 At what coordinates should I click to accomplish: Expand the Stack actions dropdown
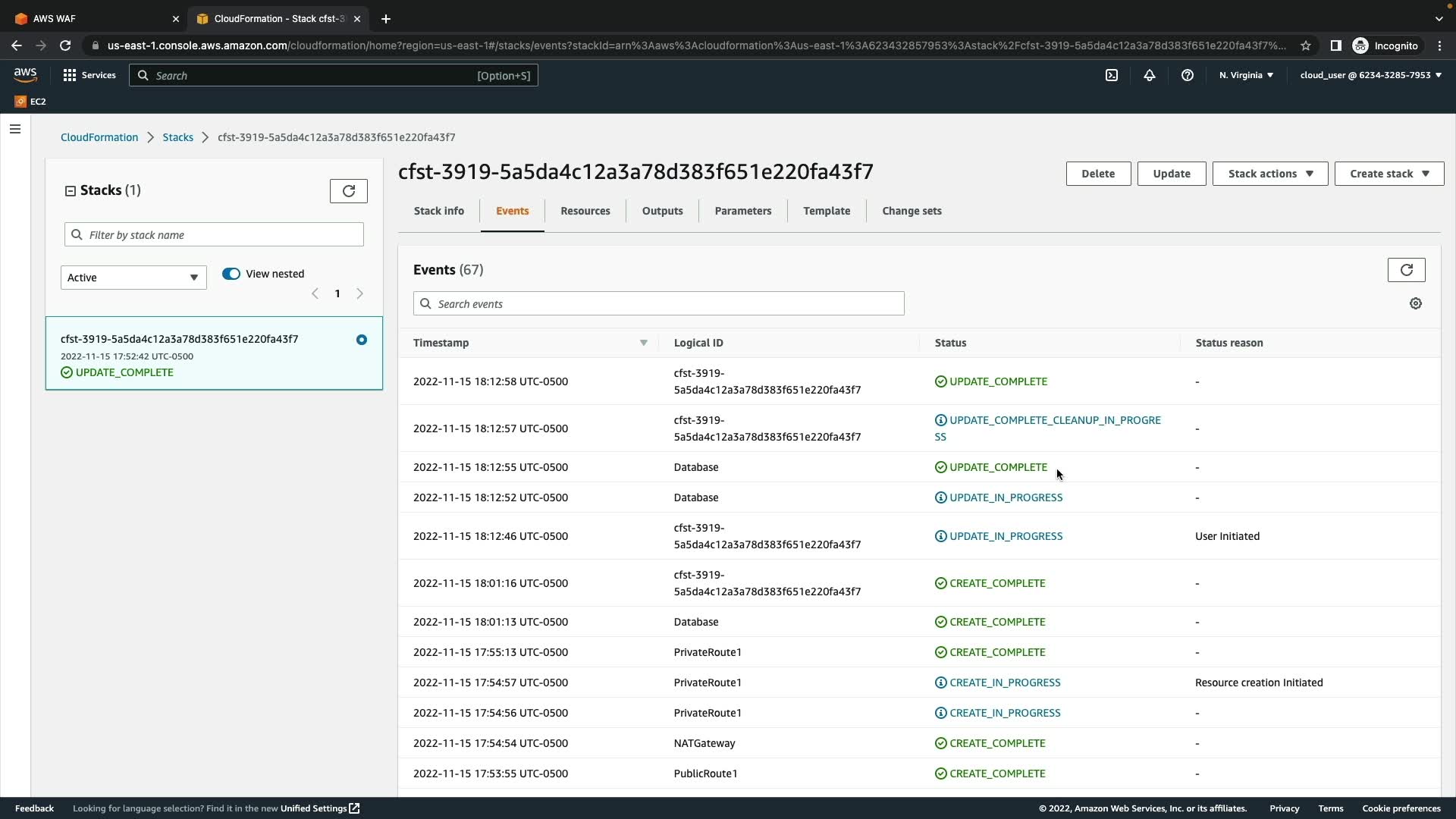click(x=1269, y=174)
